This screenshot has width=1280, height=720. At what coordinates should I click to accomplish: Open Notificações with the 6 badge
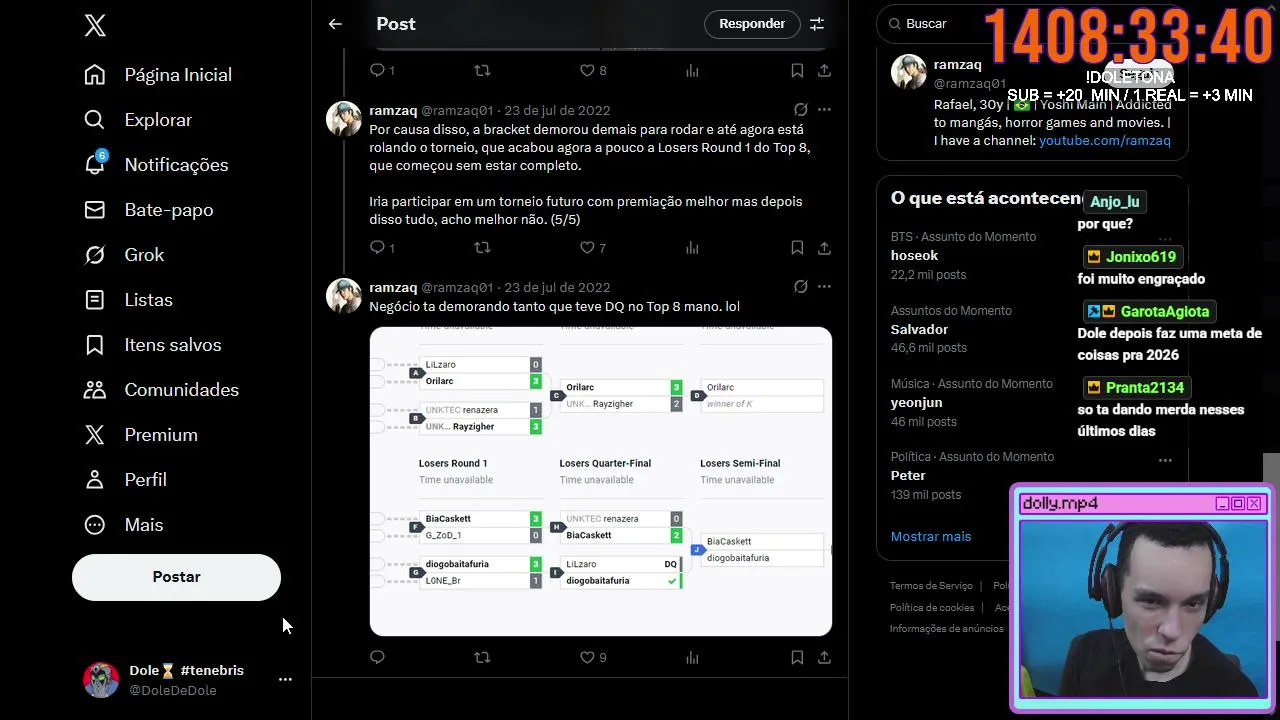click(x=156, y=165)
